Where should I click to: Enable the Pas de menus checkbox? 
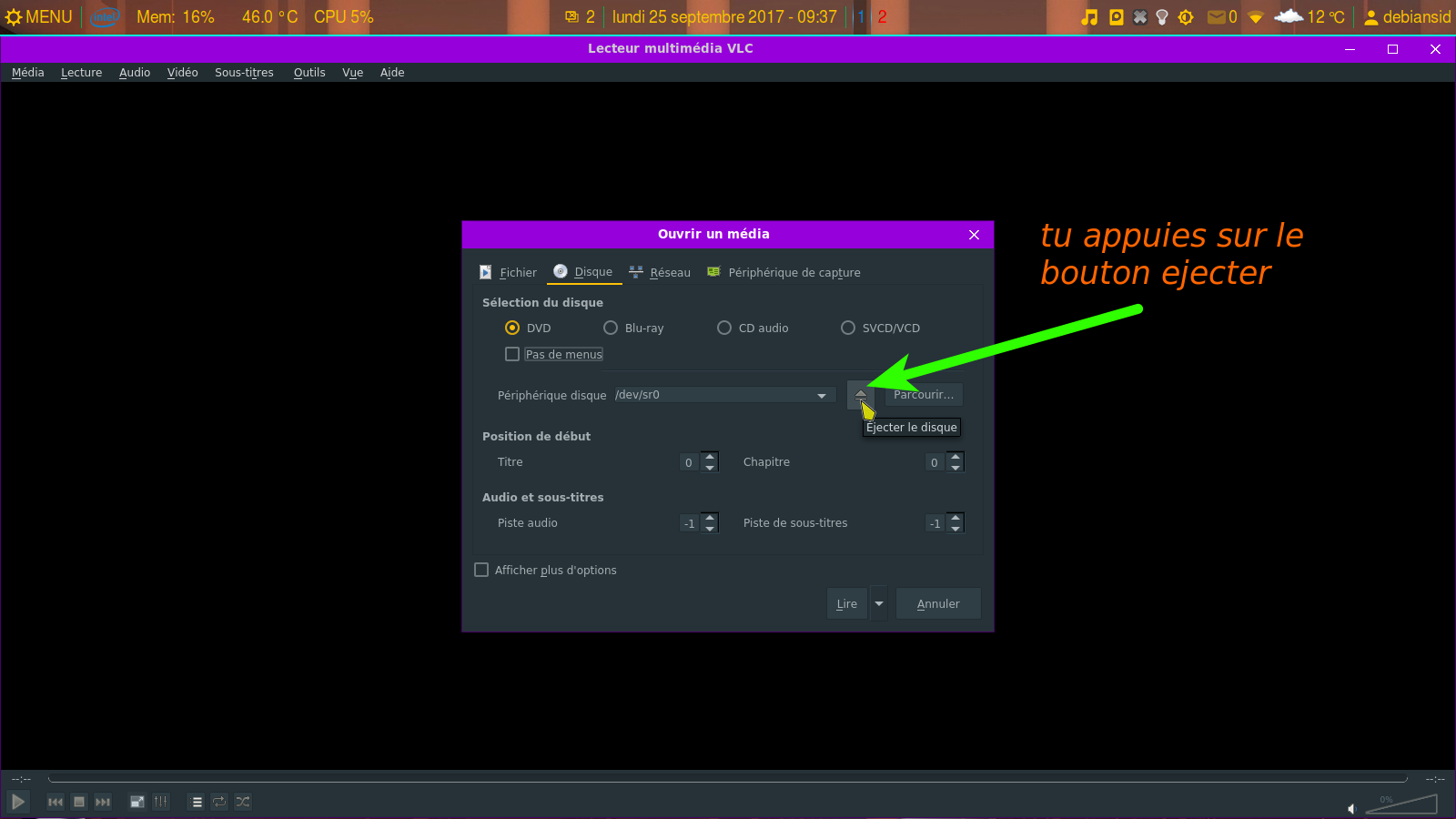(512, 354)
